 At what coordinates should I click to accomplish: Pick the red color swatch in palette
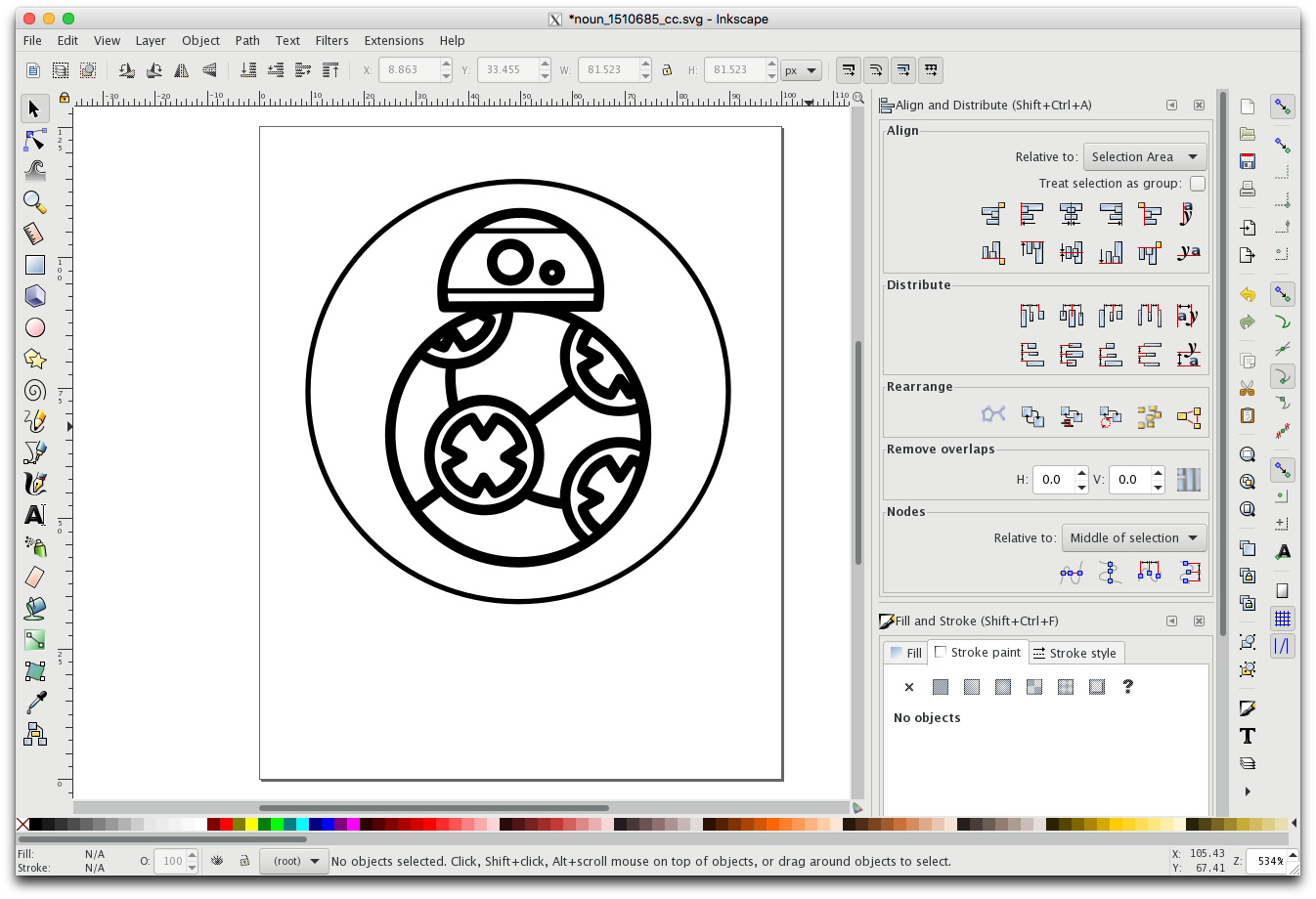point(226,825)
